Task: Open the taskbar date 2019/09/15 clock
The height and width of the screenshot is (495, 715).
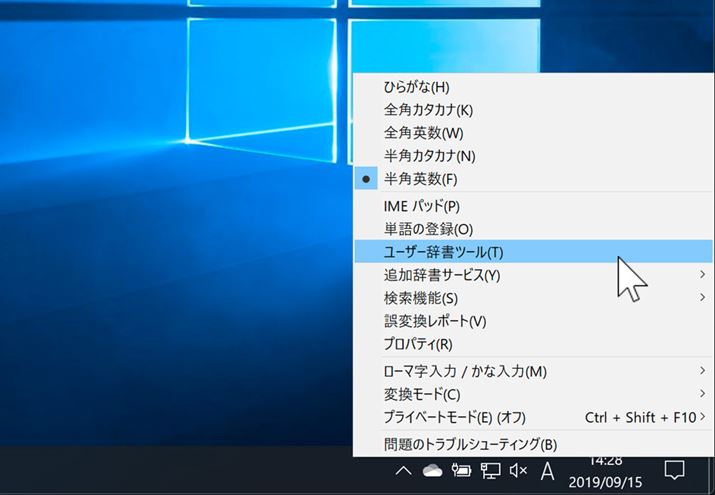Action: tap(605, 482)
